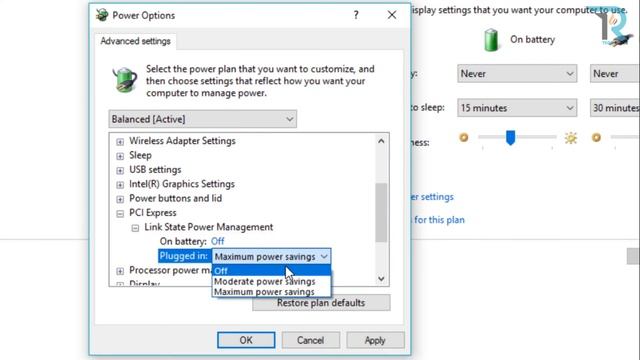Expand Intel(R) Graphics Settings
The height and width of the screenshot is (360, 640).
120,185
